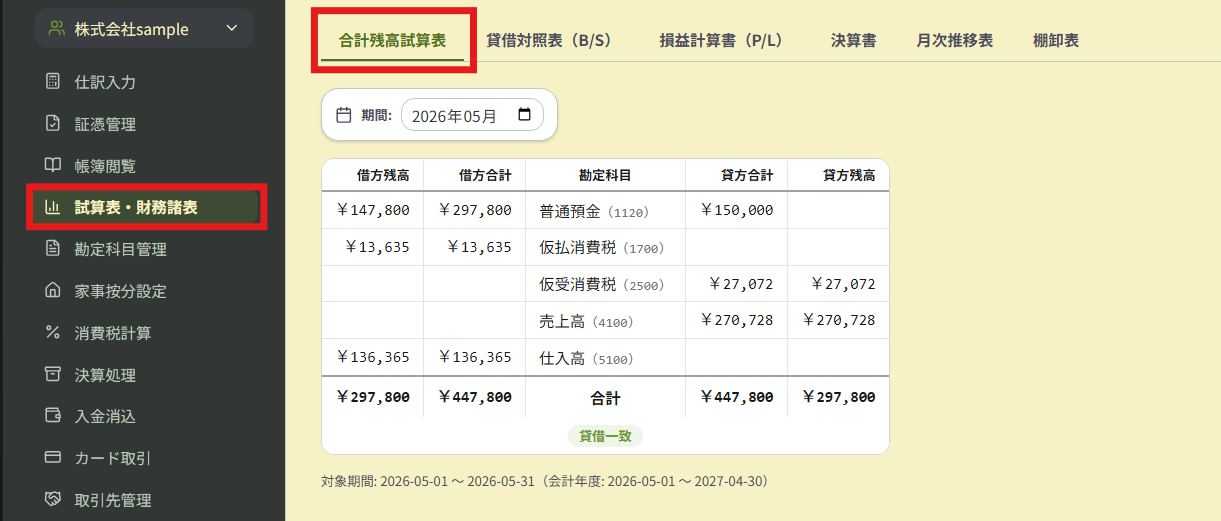The width and height of the screenshot is (1221, 521).
Task: Switch to the 損益計算書（P/L） tab
Action: pyautogui.click(x=721, y=41)
